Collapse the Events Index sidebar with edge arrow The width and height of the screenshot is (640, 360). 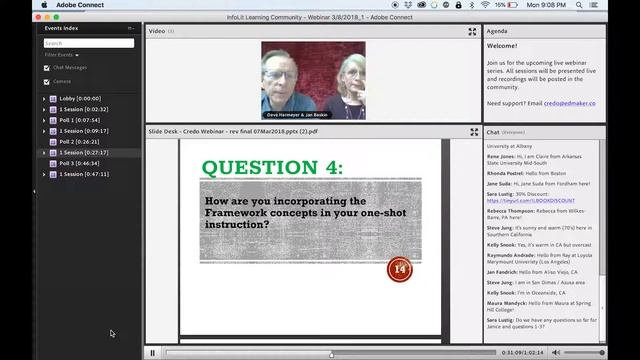pyautogui.click(x=34, y=191)
